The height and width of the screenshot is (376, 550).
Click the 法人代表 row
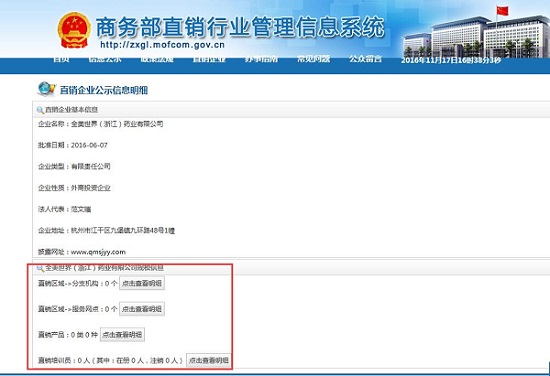pyautogui.click(x=65, y=209)
